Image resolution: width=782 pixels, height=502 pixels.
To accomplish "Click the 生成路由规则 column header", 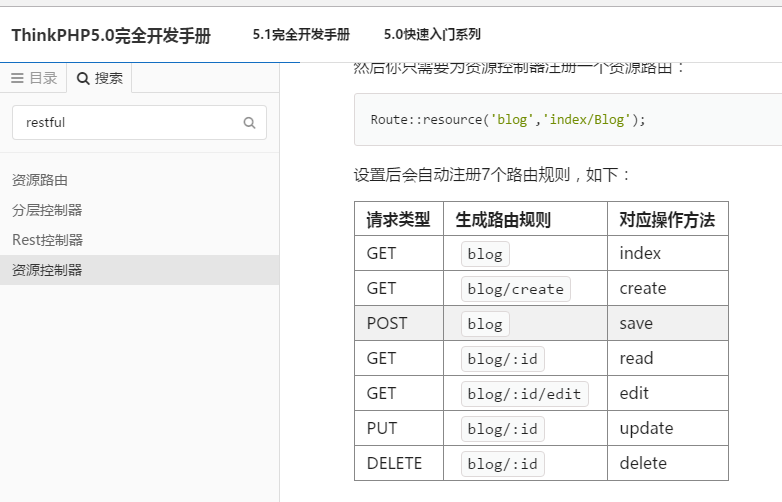I will tap(503, 219).
